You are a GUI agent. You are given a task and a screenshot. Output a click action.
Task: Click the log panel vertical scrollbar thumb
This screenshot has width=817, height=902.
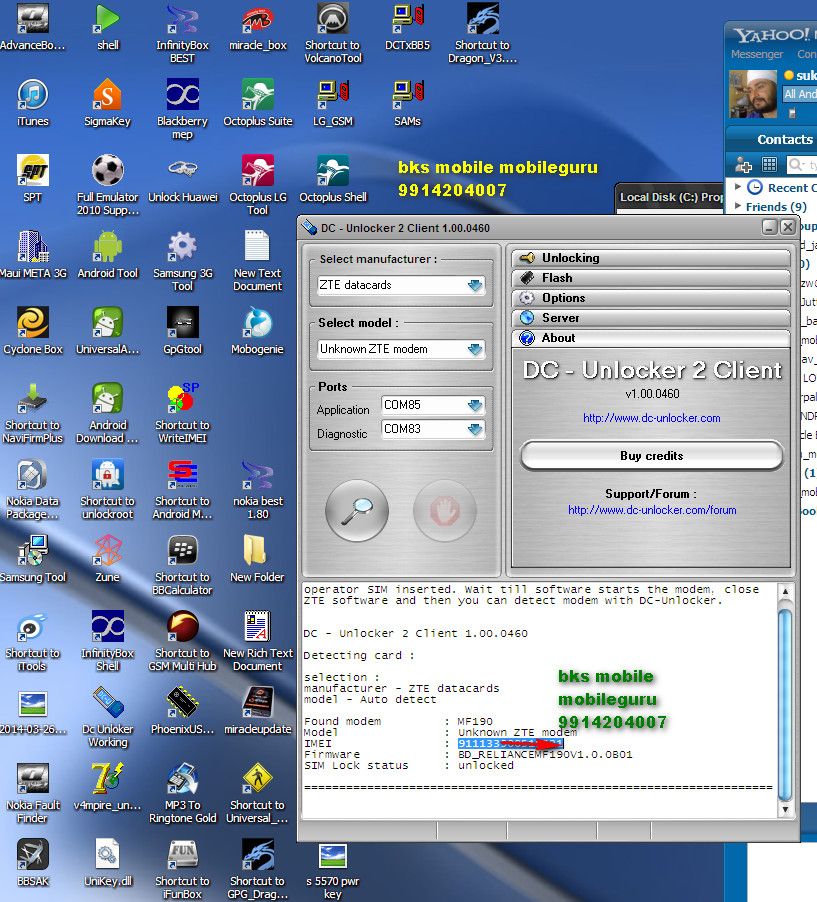pyautogui.click(x=785, y=705)
